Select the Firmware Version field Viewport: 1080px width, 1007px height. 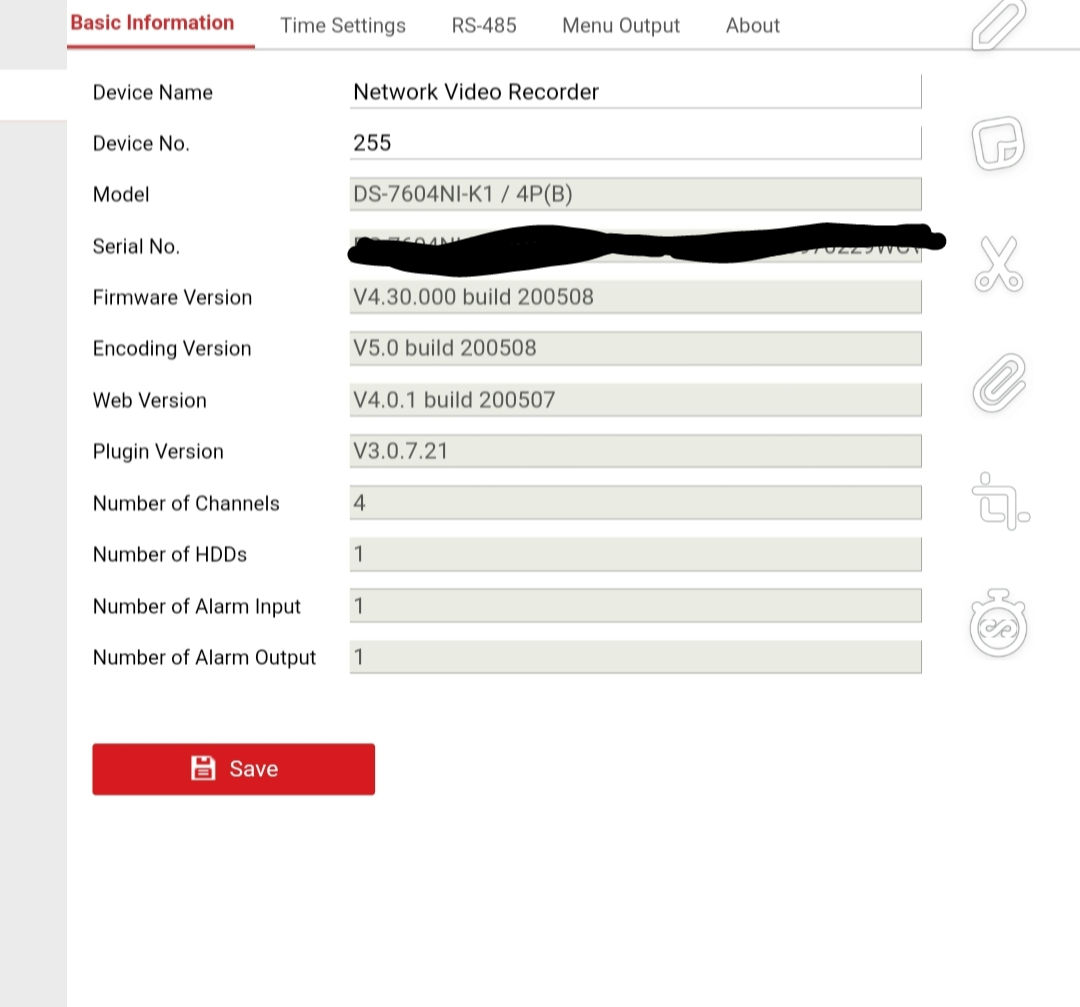tap(635, 297)
